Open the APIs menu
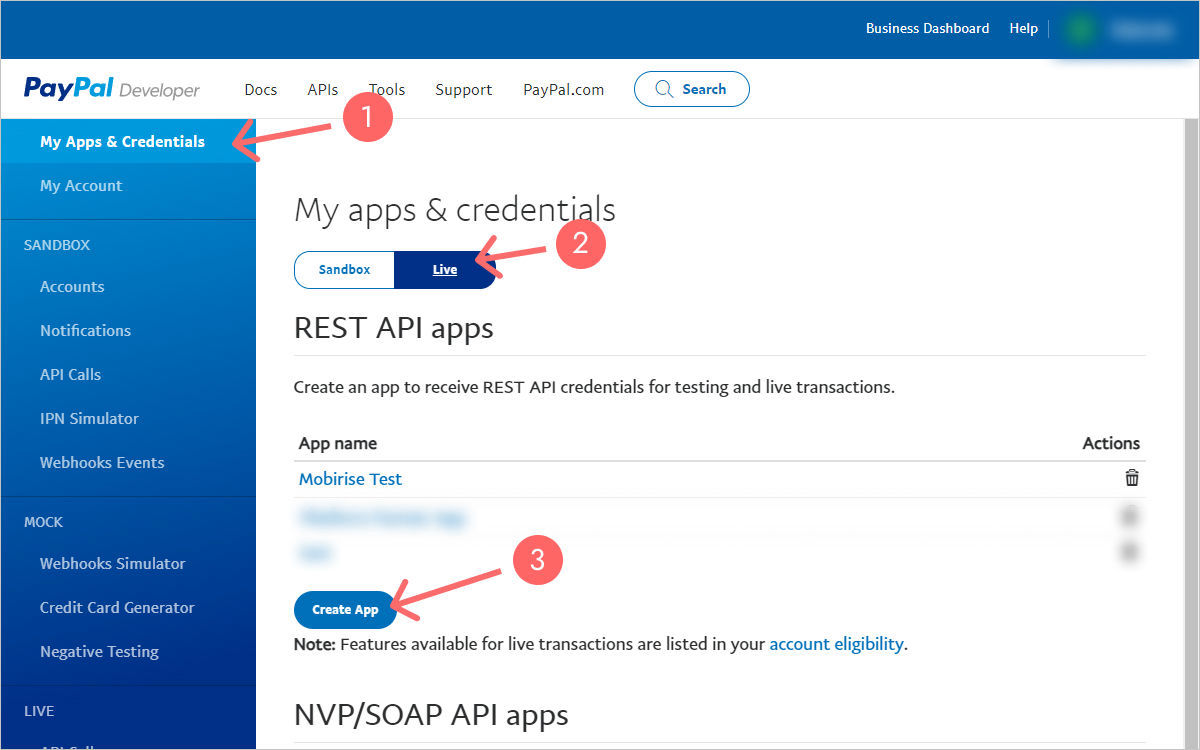Screen dimensions: 1200x750 (x=323, y=89)
